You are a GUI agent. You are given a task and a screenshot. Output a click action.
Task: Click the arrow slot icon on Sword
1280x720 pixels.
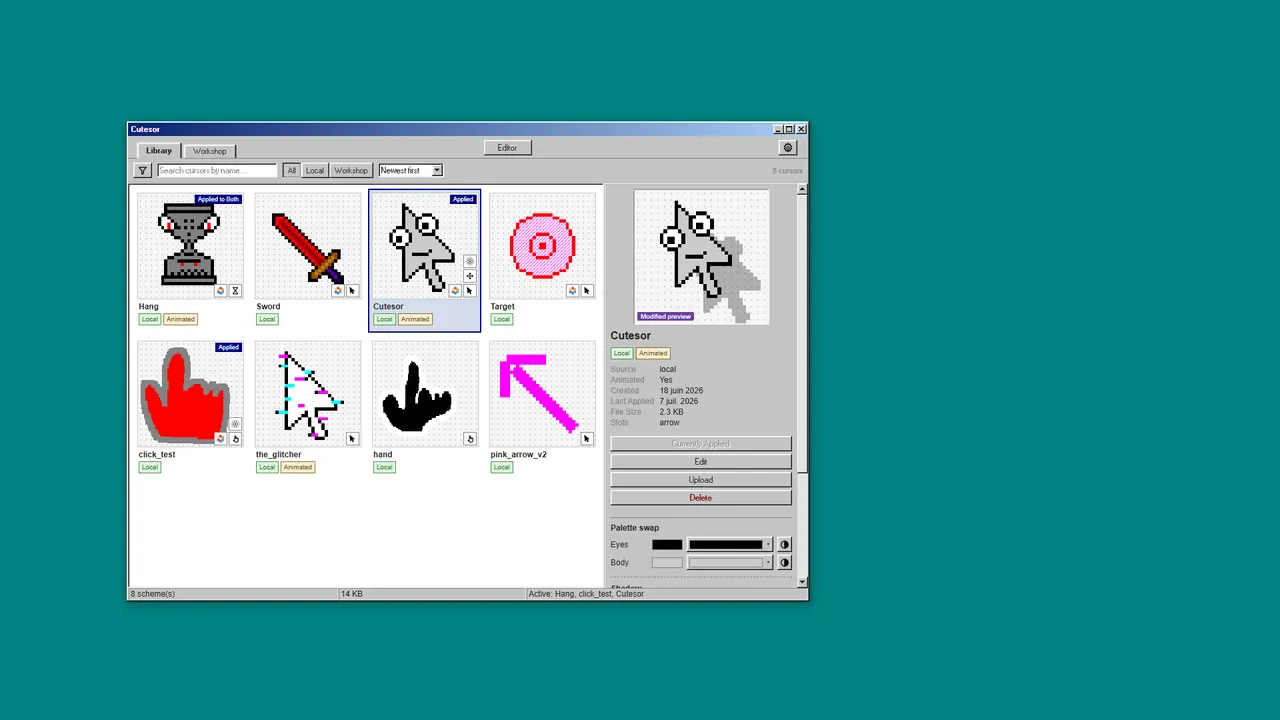[x=352, y=291]
